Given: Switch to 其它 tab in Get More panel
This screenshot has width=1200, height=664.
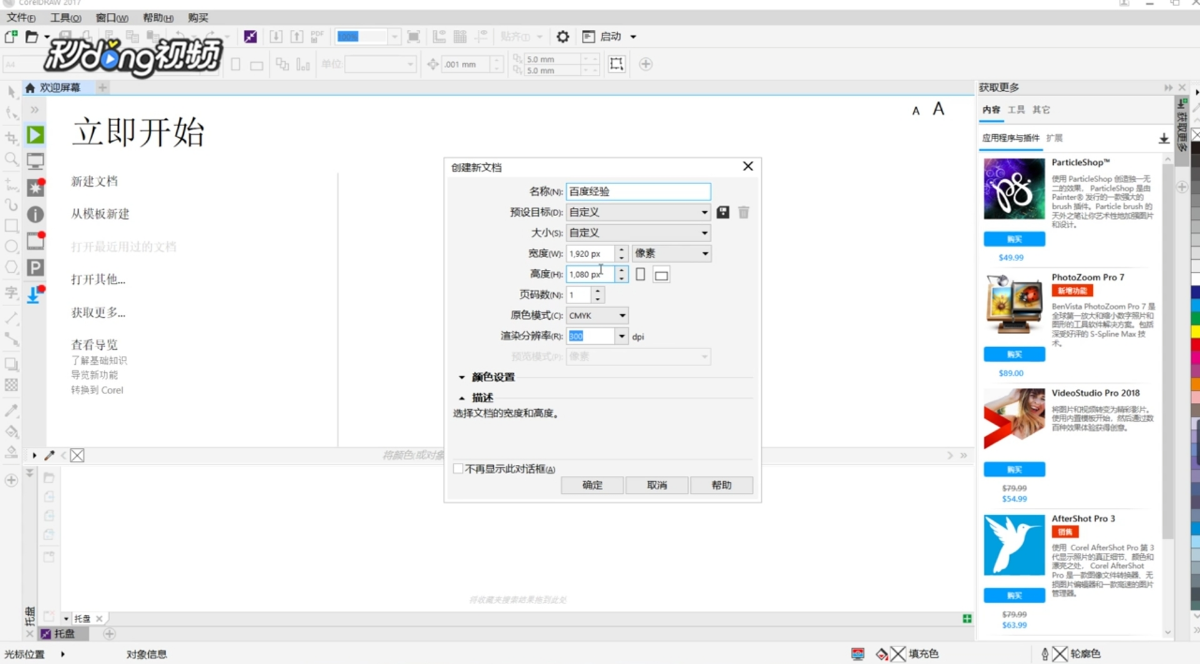Looking at the screenshot, I should (1041, 110).
